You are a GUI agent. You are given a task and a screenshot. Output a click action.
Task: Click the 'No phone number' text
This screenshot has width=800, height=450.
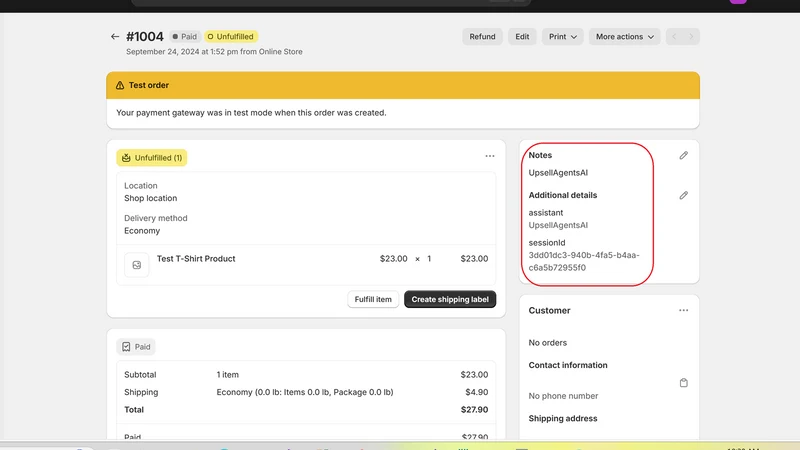pos(563,396)
